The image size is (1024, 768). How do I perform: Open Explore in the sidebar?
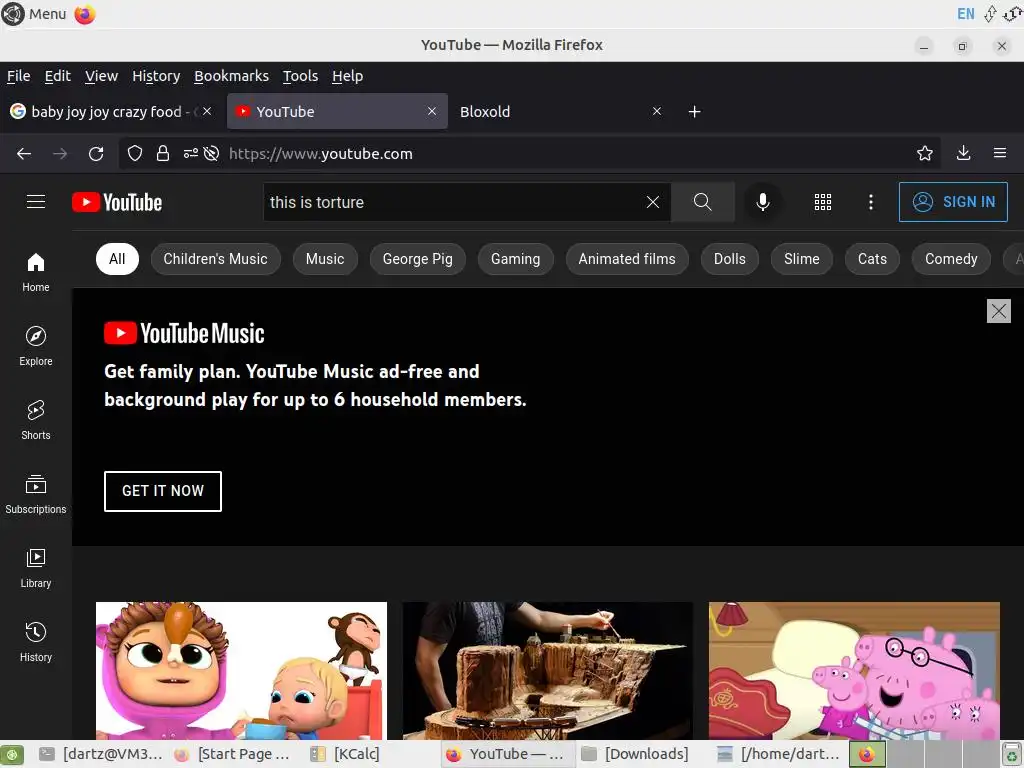click(36, 346)
